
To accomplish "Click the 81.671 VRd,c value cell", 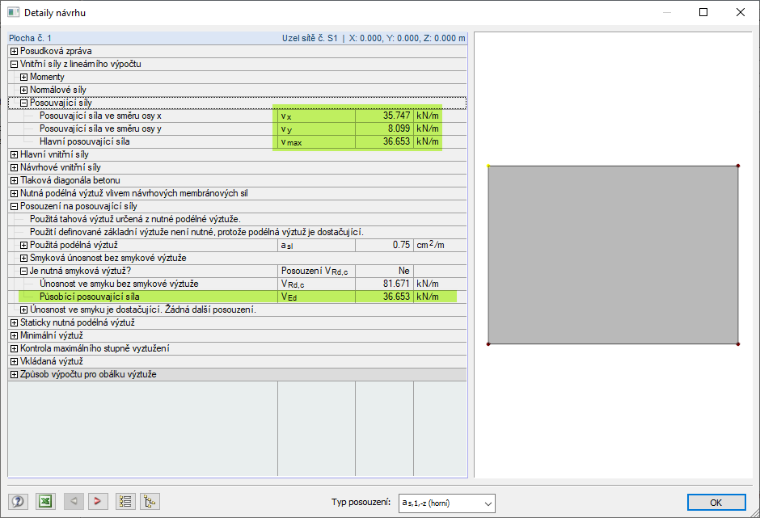I will (384, 283).
